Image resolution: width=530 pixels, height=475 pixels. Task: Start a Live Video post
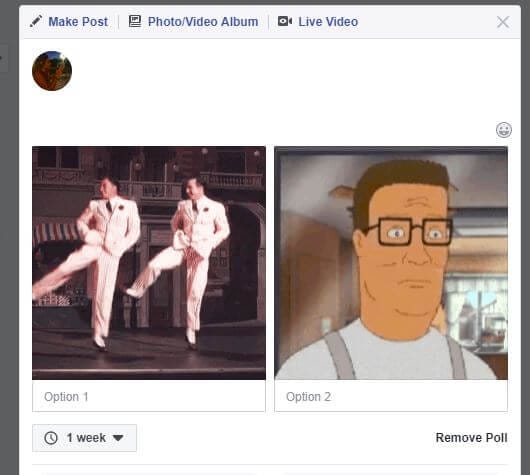point(328,22)
